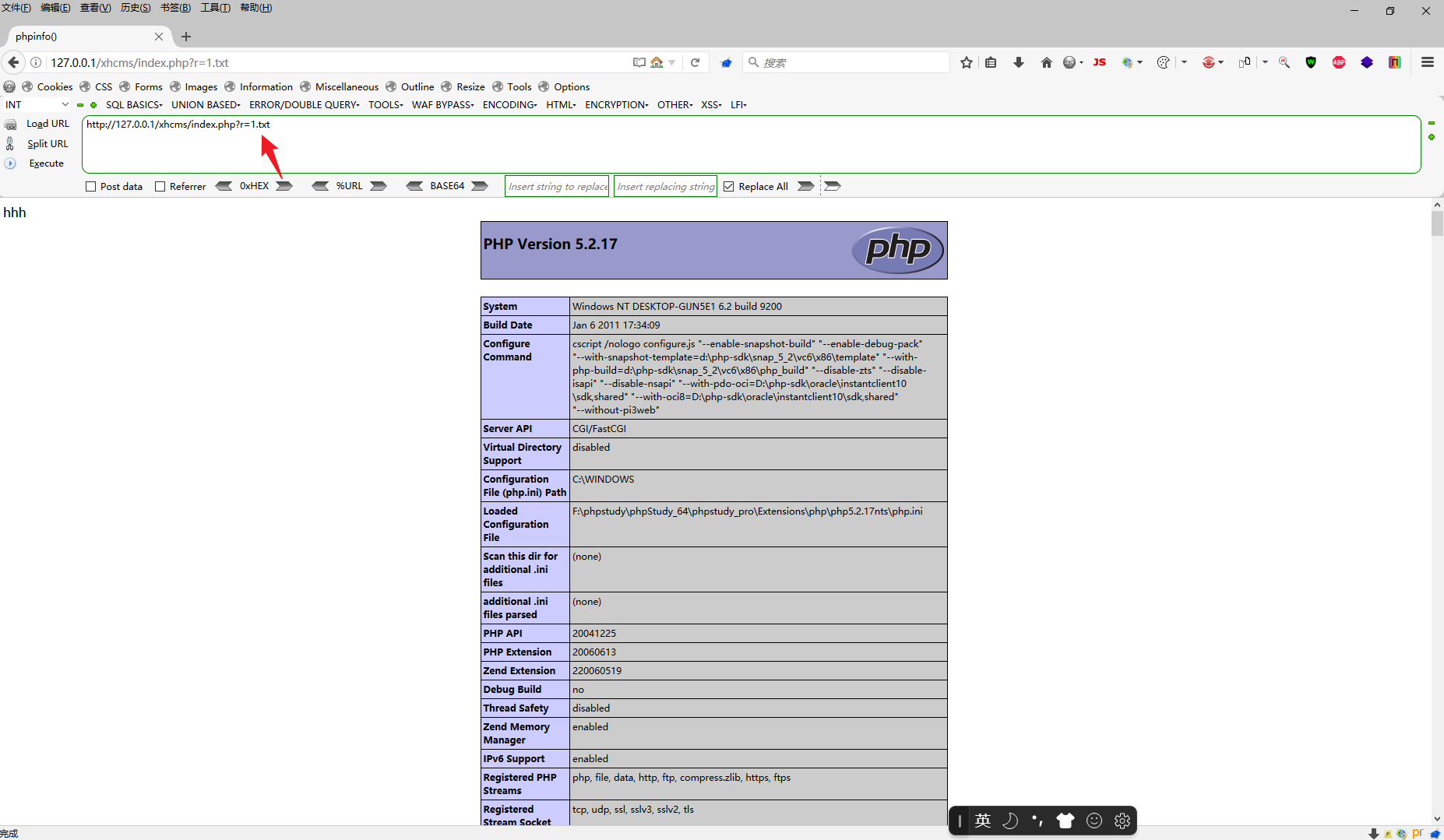This screenshot has height=840, width=1444.
Task: Click the php logo image
Action: (898, 250)
